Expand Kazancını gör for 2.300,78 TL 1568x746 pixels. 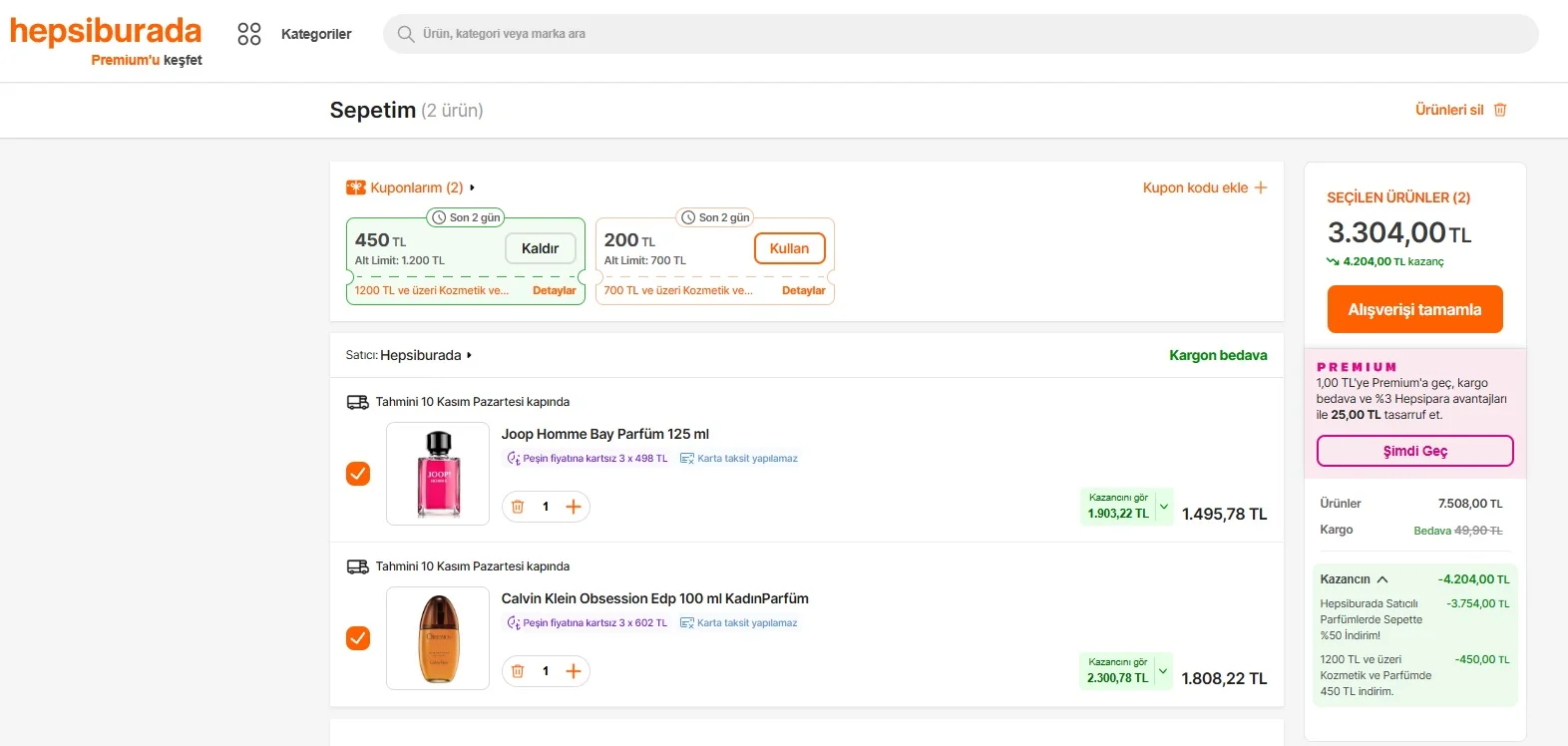pos(1163,671)
